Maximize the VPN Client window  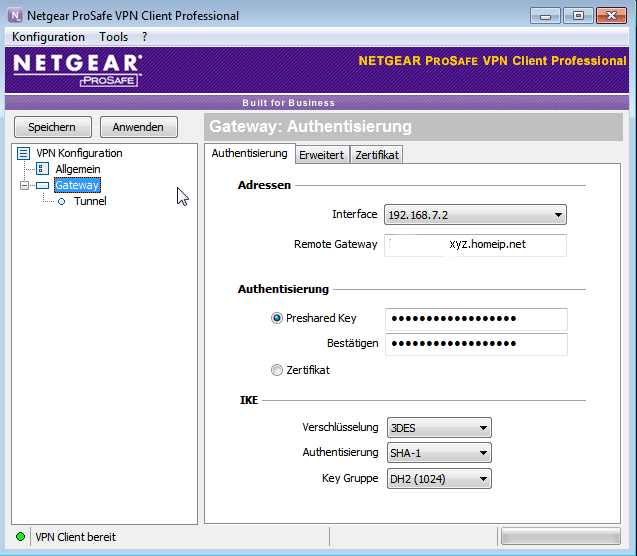click(578, 16)
